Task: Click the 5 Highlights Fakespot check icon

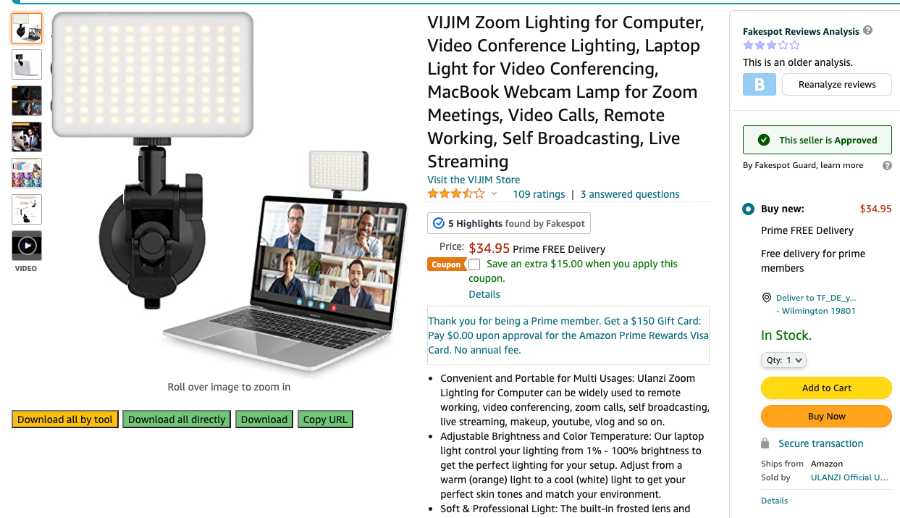Action: [439, 223]
